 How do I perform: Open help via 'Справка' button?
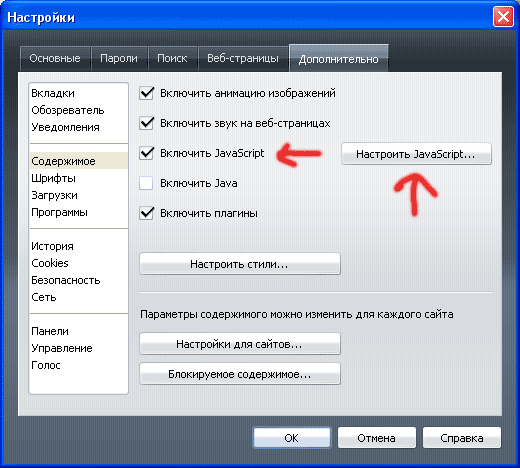tap(462, 438)
